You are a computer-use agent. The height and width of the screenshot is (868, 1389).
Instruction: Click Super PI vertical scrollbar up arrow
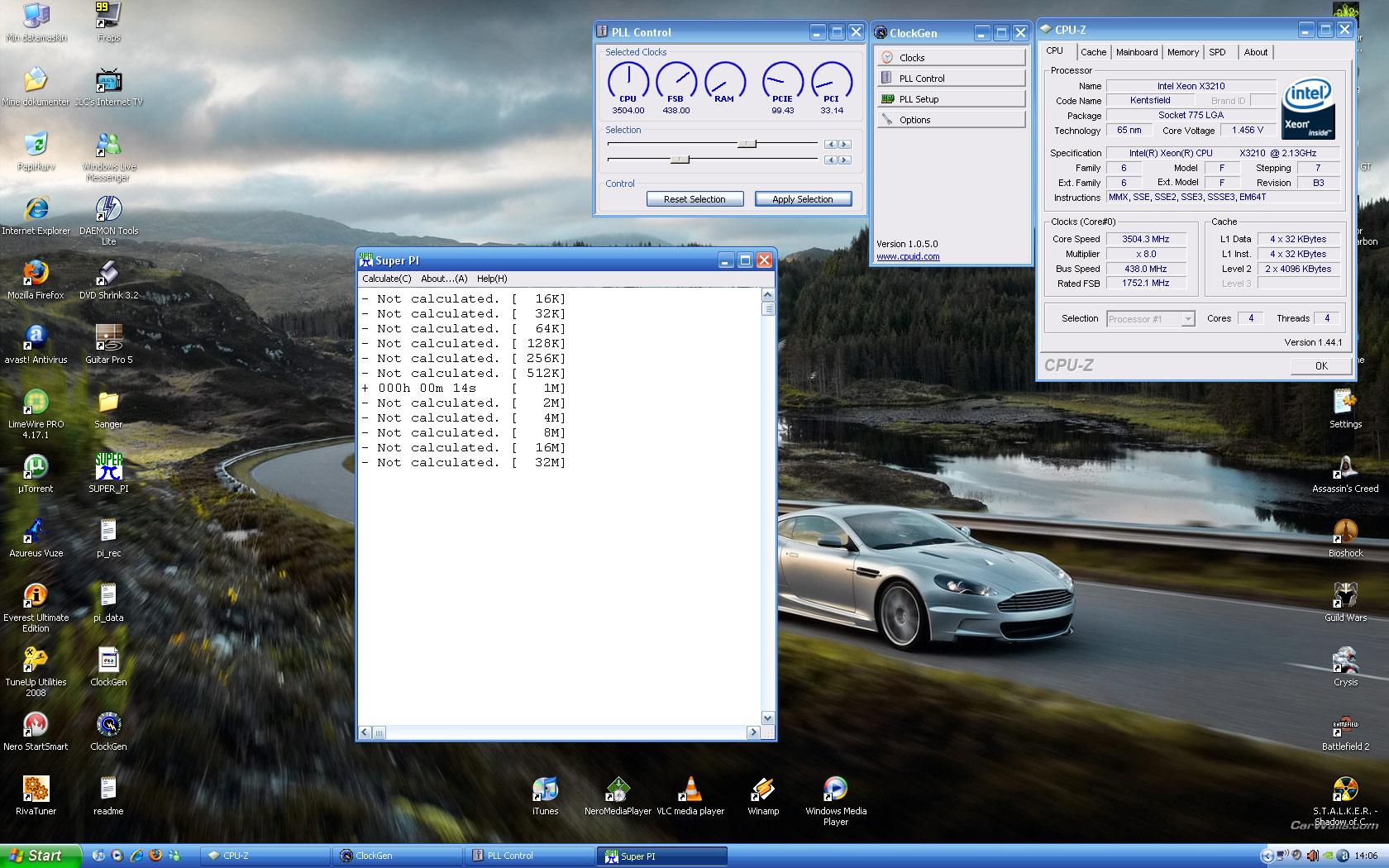(767, 295)
